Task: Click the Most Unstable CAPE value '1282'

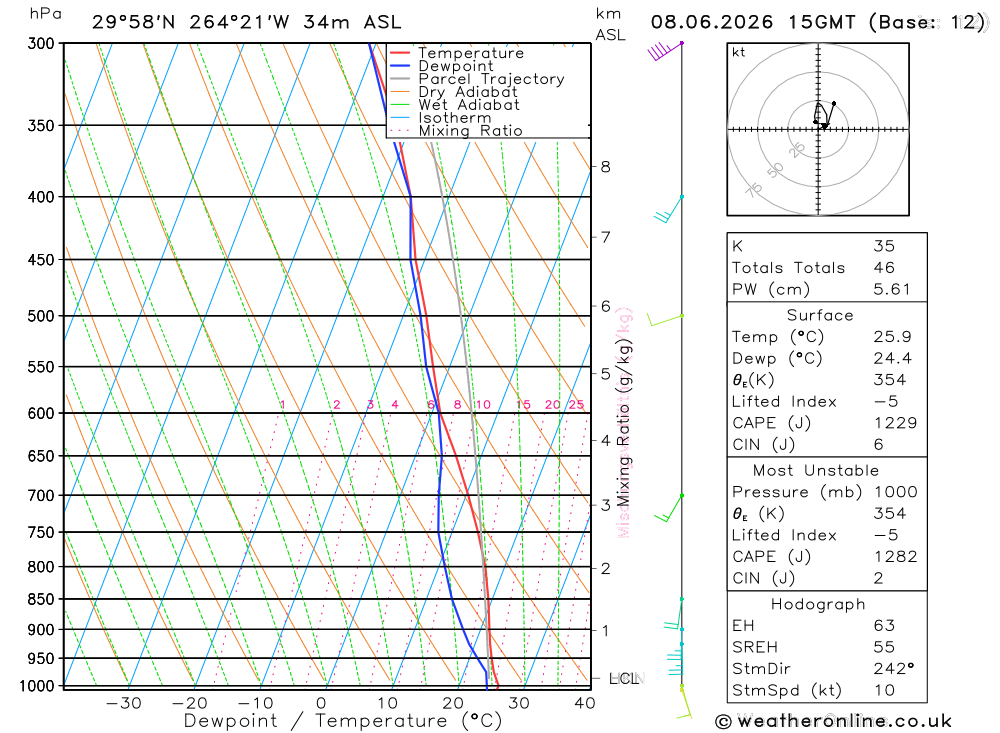Action: pos(895,557)
